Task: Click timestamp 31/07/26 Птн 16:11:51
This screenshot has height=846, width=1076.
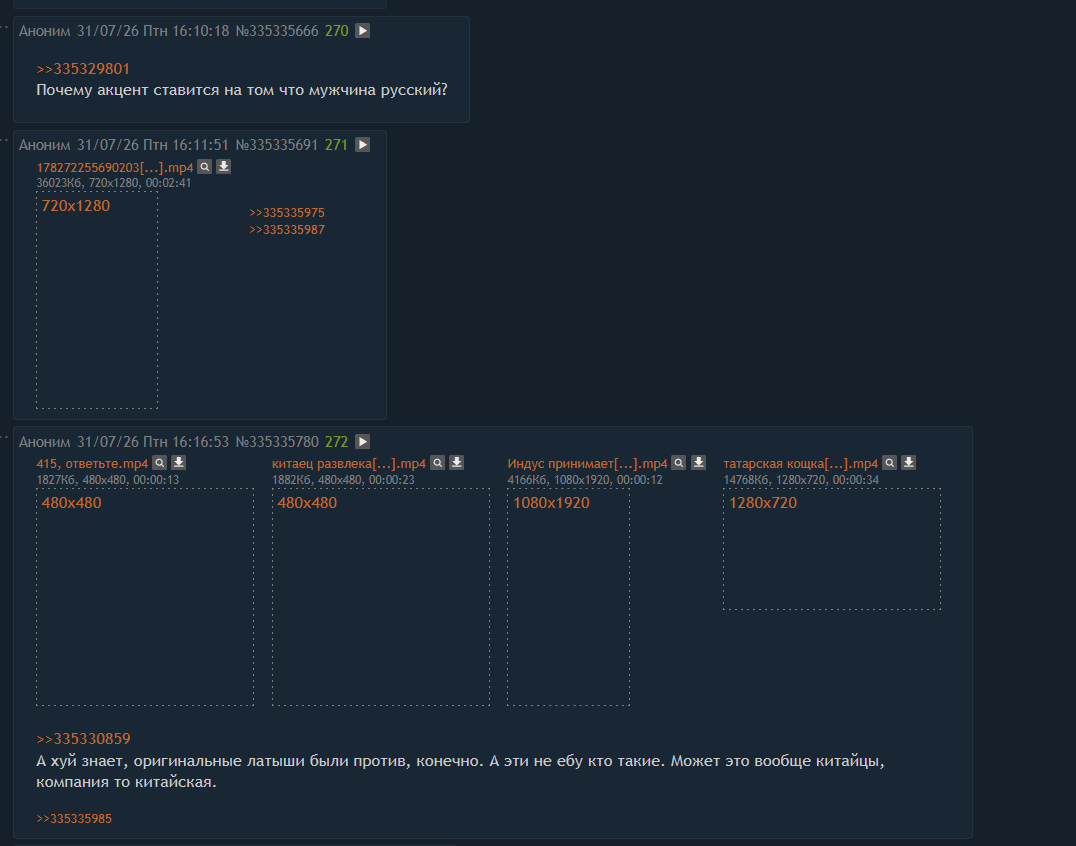Action: point(153,145)
